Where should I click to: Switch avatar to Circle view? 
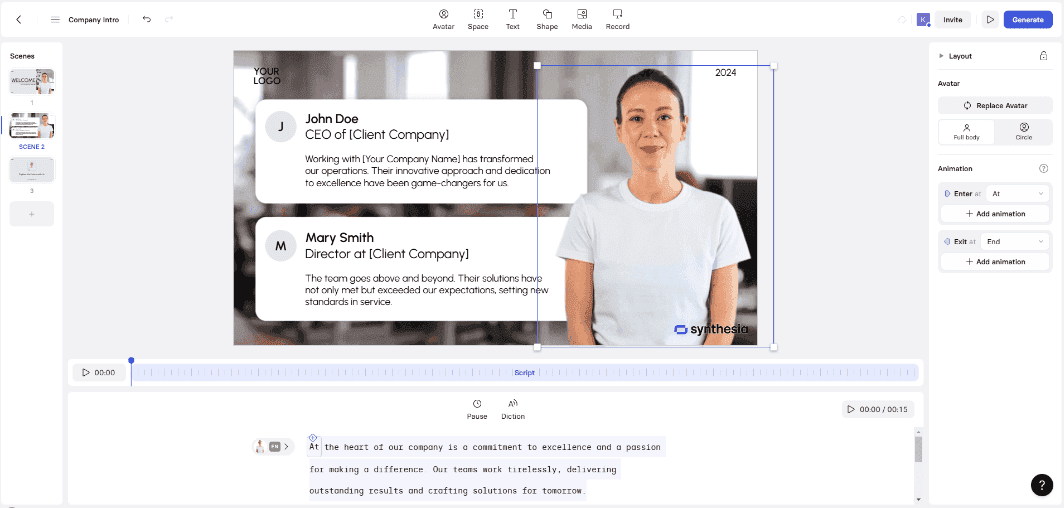[x=1024, y=131]
